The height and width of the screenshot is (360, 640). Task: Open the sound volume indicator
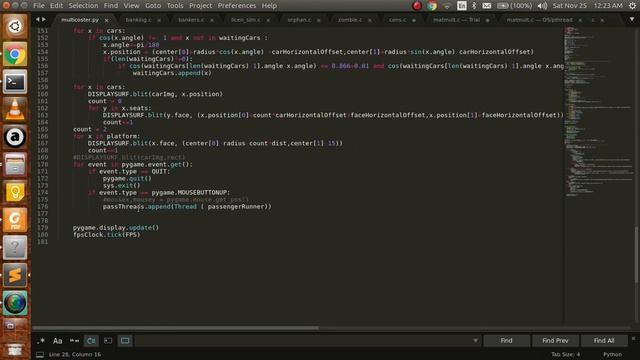tap(542, 6)
